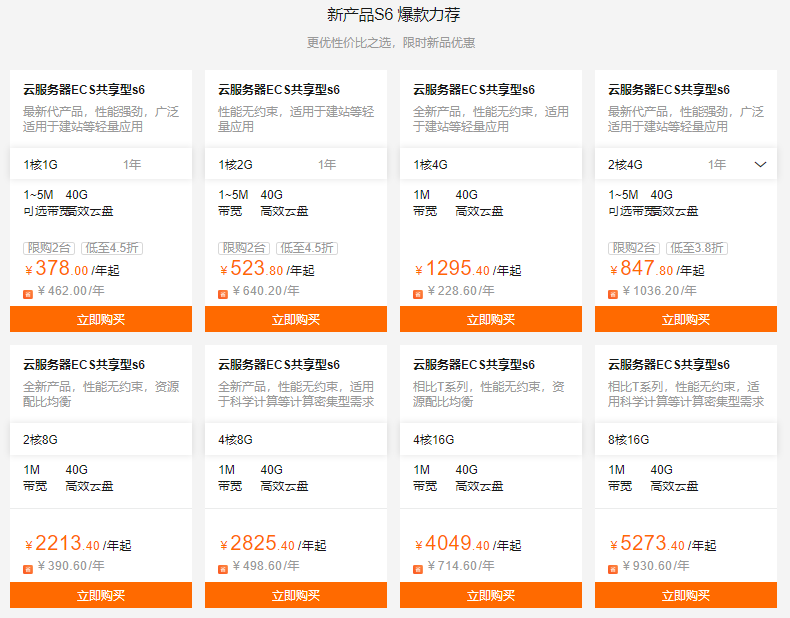Click the title of the 1核1G card
Image resolution: width=790 pixels, height=618 pixels.
pyautogui.click(x=84, y=90)
